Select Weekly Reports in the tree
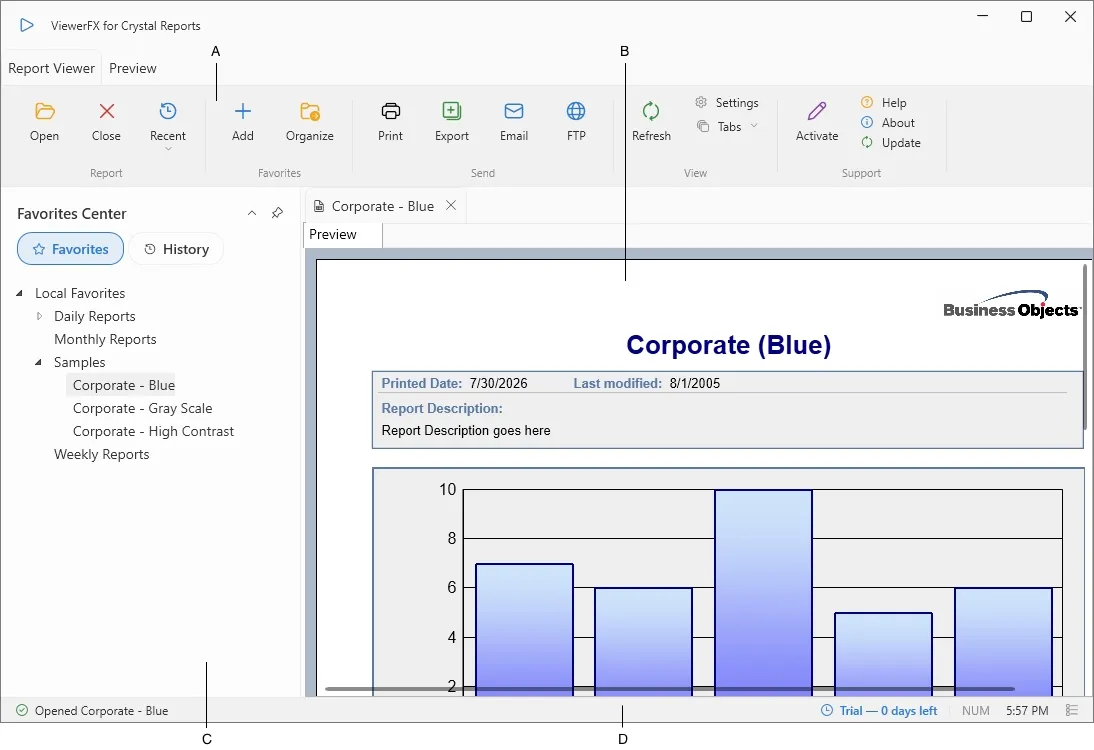1094x750 pixels. click(x=102, y=455)
